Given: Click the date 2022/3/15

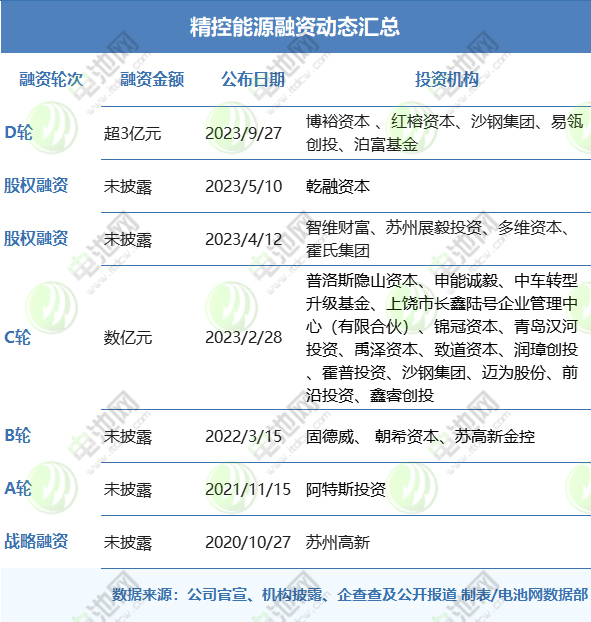Looking at the screenshot, I should pos(243,436).
